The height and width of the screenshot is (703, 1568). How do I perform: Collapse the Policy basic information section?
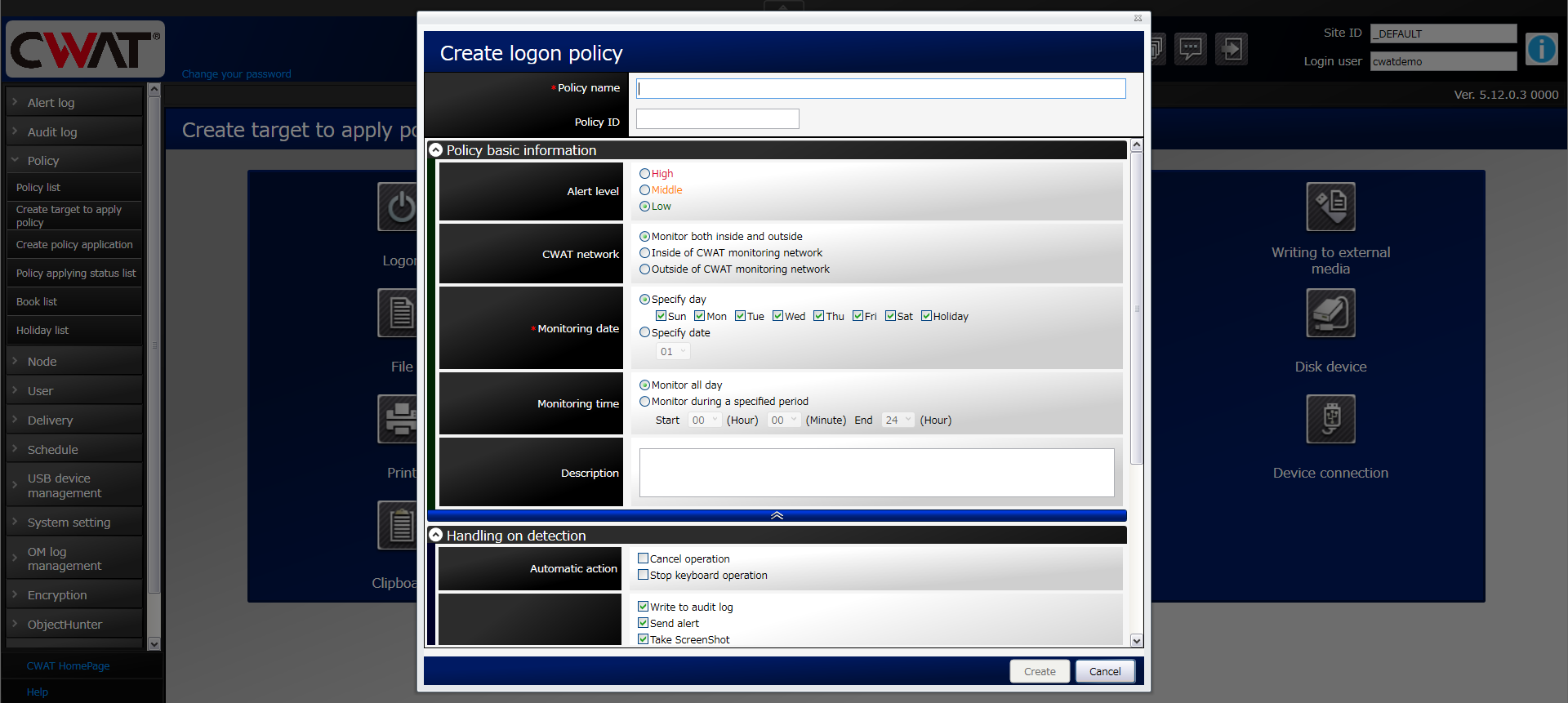436,150
